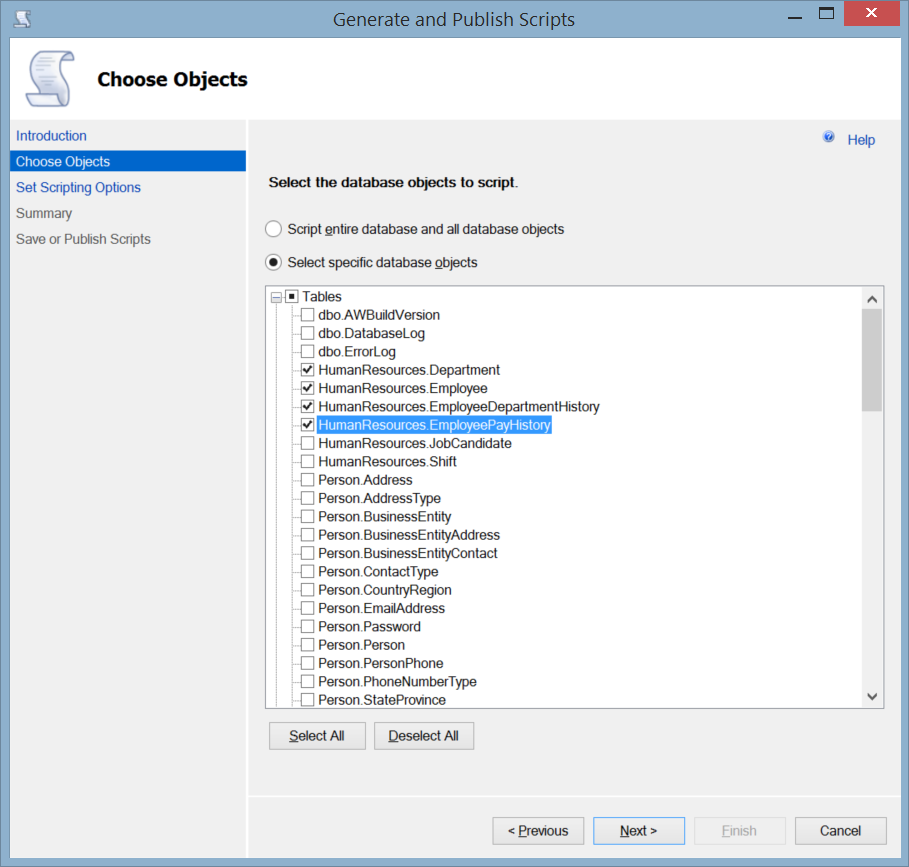This screenshot has height=867, width=909.
Task: Uncheck the HumanResources.Department checkbox
Action: (x=308, y=370)
